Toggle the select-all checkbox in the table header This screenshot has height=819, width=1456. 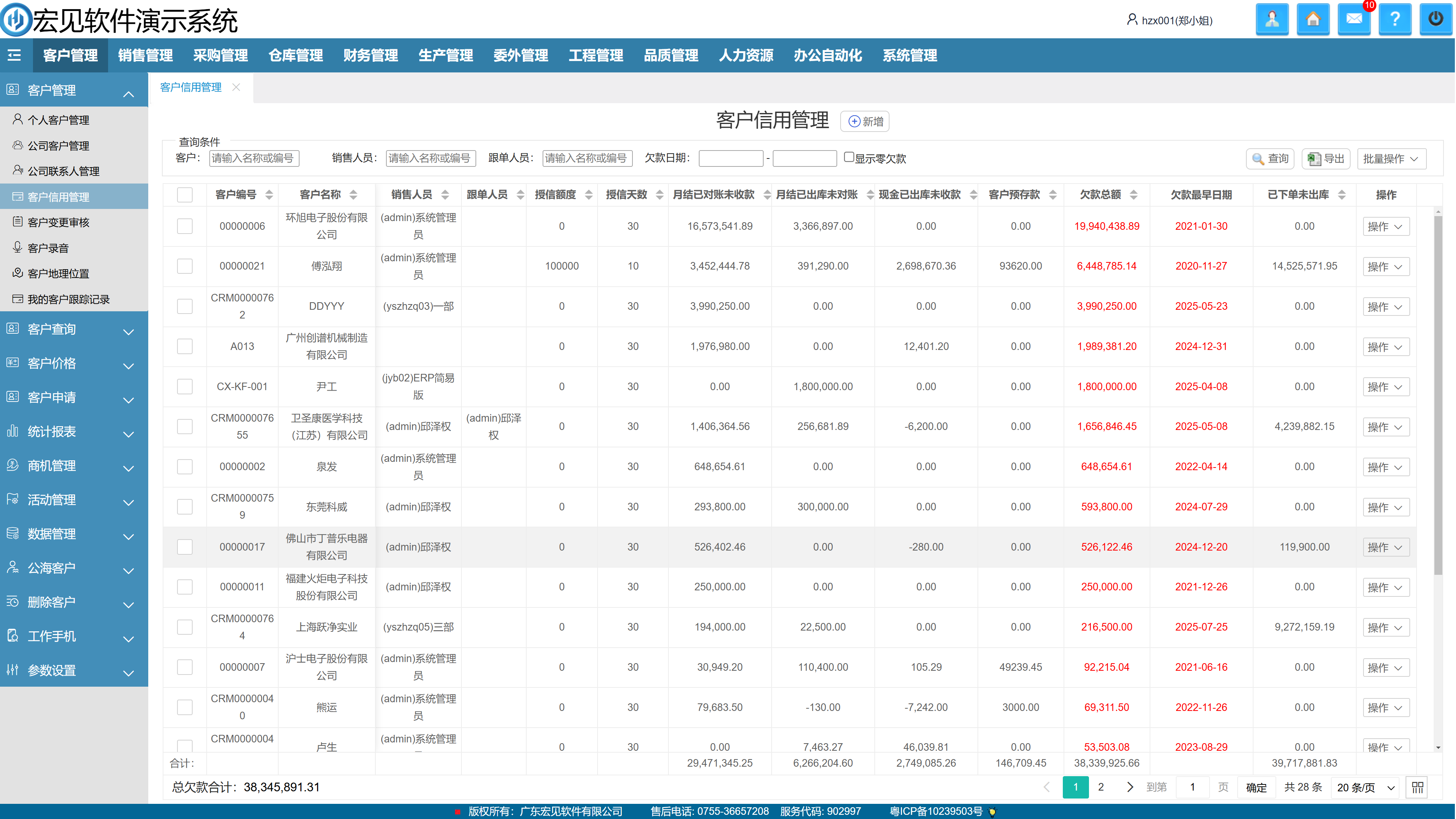click(x=185, y=195)
